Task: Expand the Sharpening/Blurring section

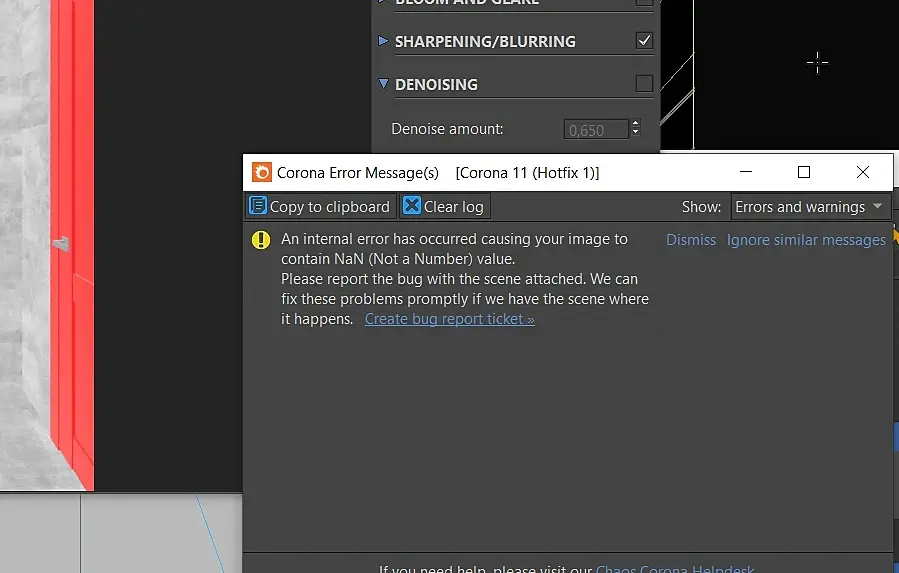Action: coord(384,41)
